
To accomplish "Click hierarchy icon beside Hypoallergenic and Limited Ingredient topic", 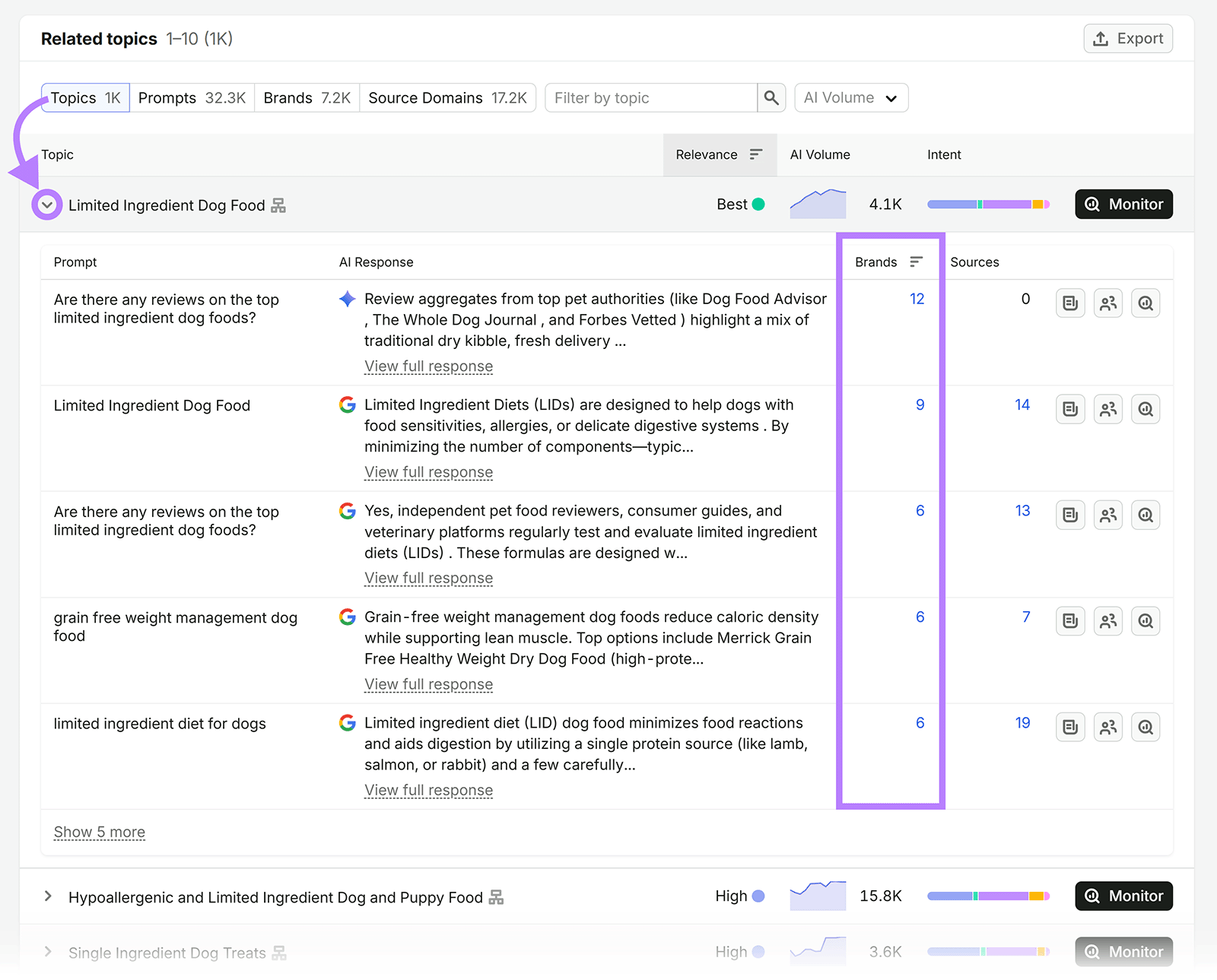I will 496,897.
